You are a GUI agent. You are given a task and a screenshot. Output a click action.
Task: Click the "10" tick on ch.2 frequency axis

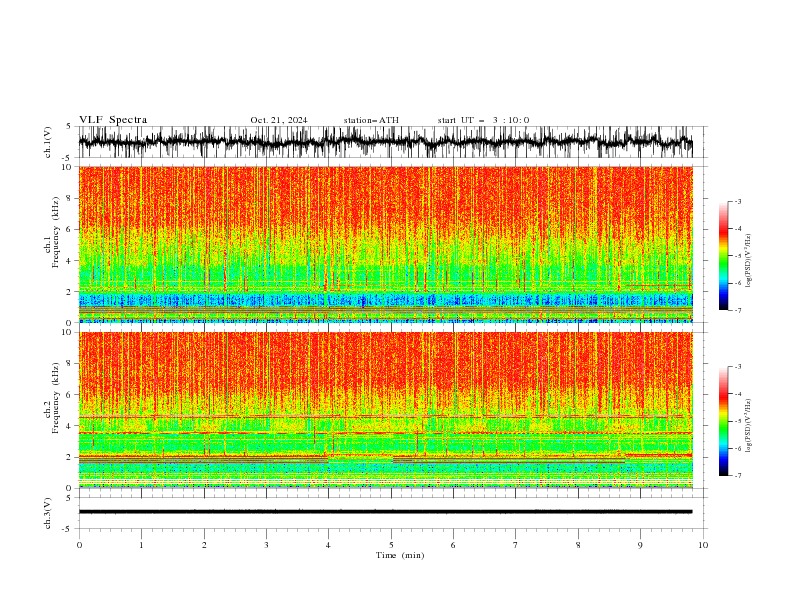[x=67, y=332]
